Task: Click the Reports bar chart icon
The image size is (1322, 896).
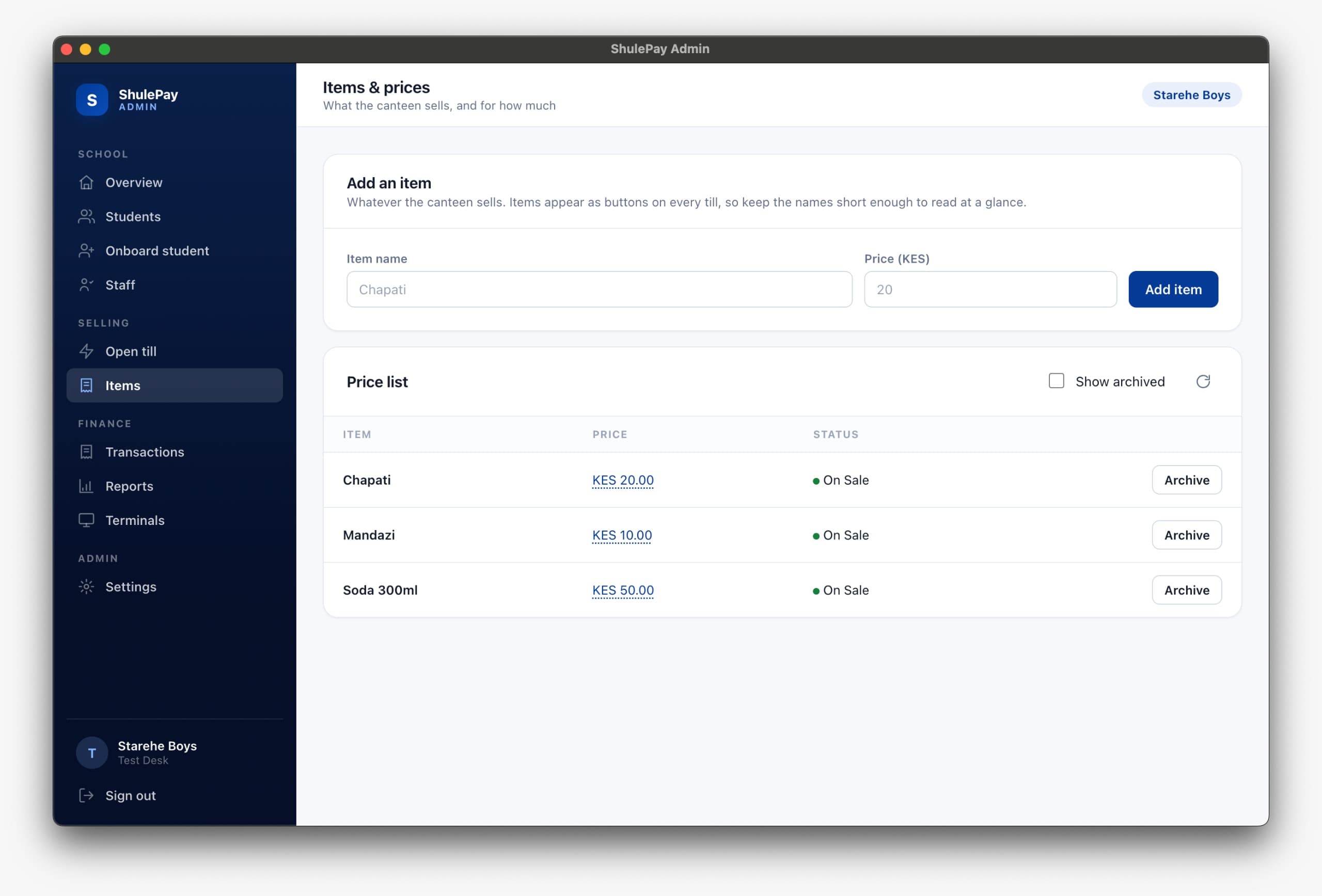Action: pyautogui.click(x=86, y=486)
